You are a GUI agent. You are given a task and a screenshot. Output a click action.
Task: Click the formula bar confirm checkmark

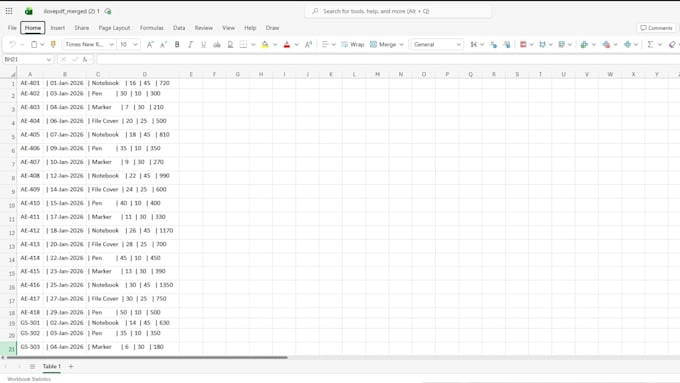pos(75,59)
